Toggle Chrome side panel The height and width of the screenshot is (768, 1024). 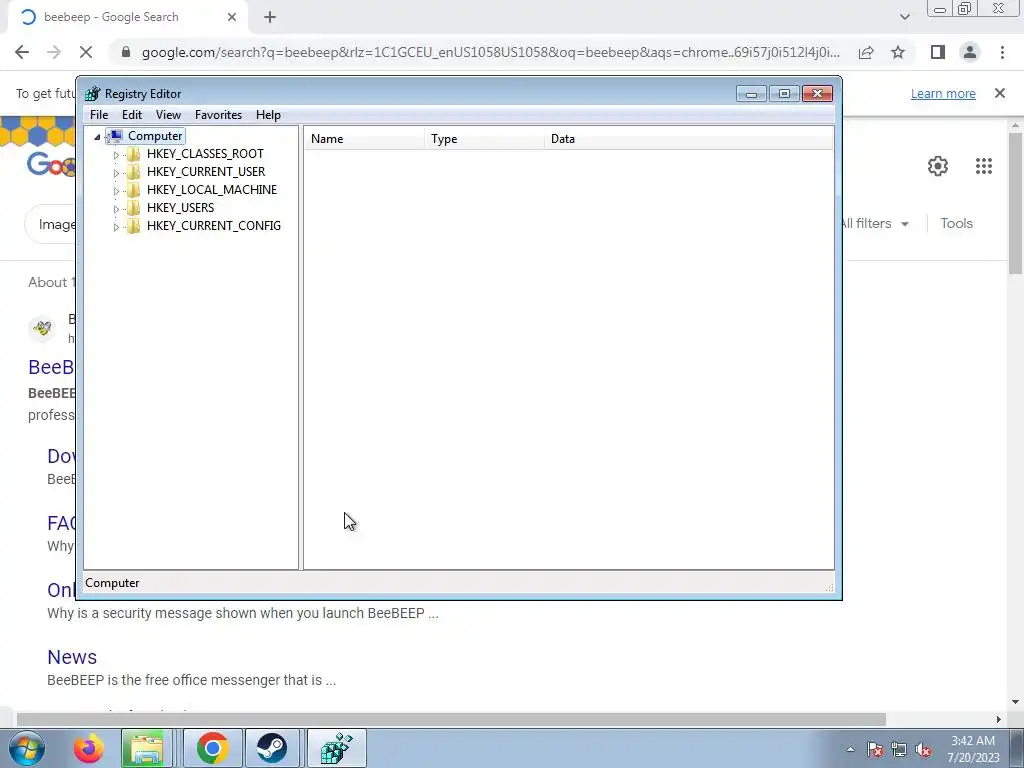coord(938,52)
